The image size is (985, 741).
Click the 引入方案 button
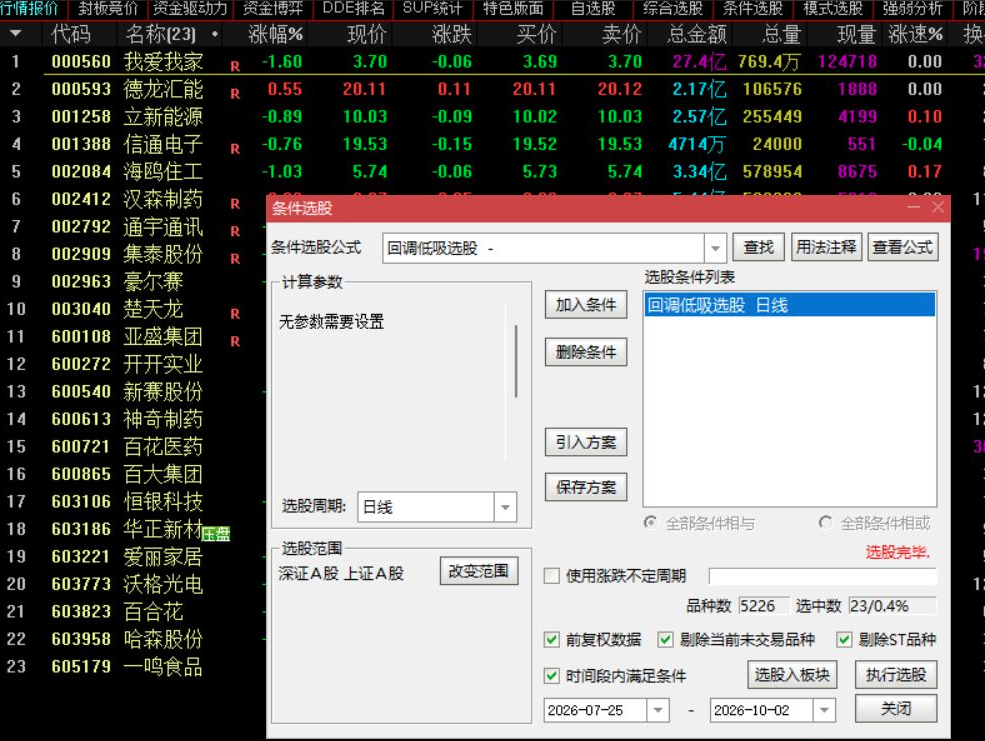[586, 442]
